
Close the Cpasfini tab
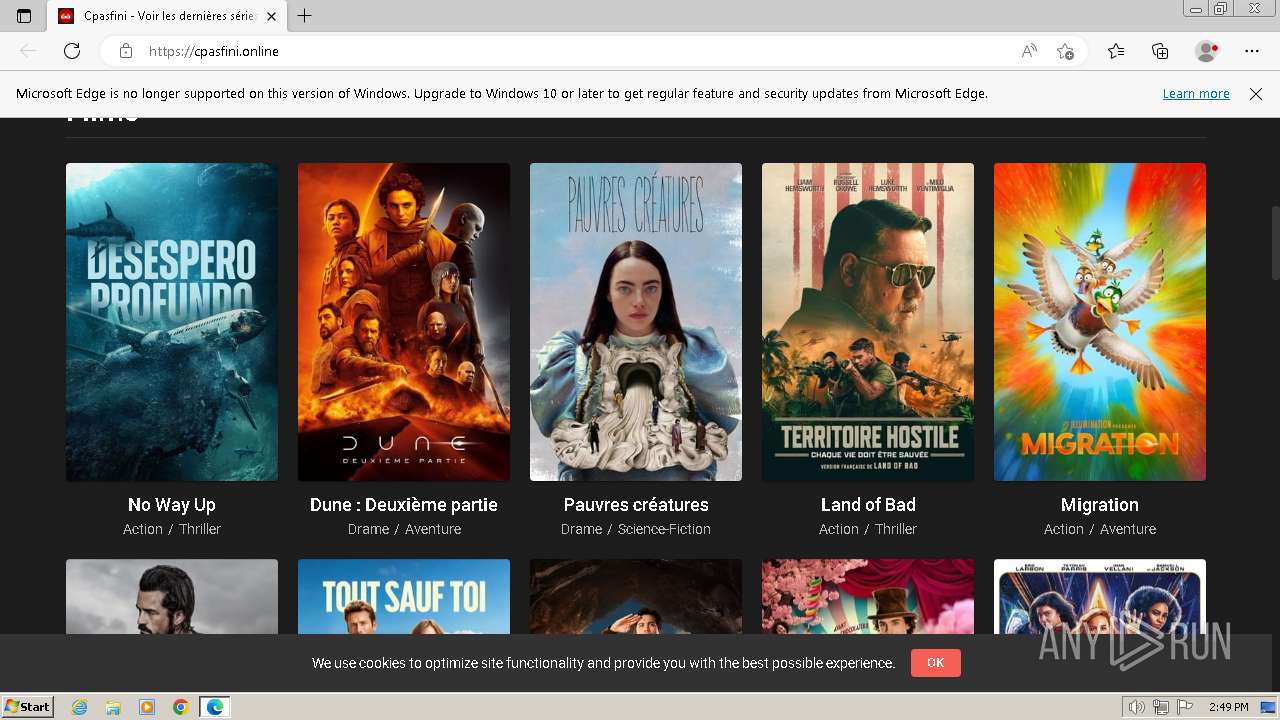tap(271, 16)
